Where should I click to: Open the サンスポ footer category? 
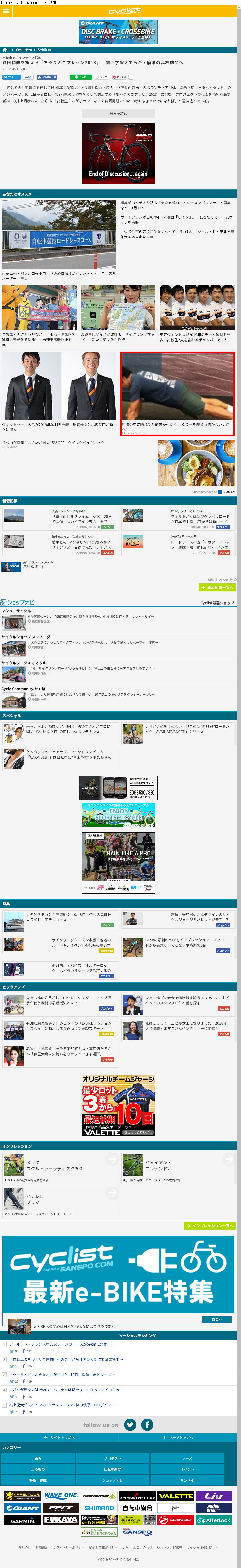coord(187,1480)
